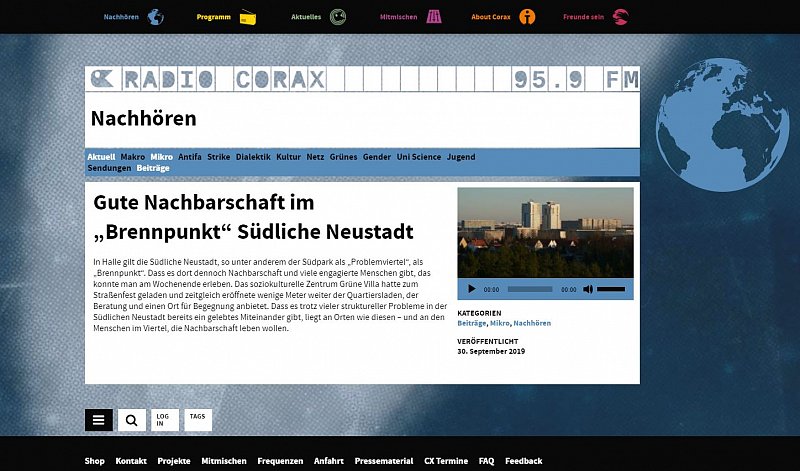Click the orange info icon next to About Corax

tap(527, 17)
